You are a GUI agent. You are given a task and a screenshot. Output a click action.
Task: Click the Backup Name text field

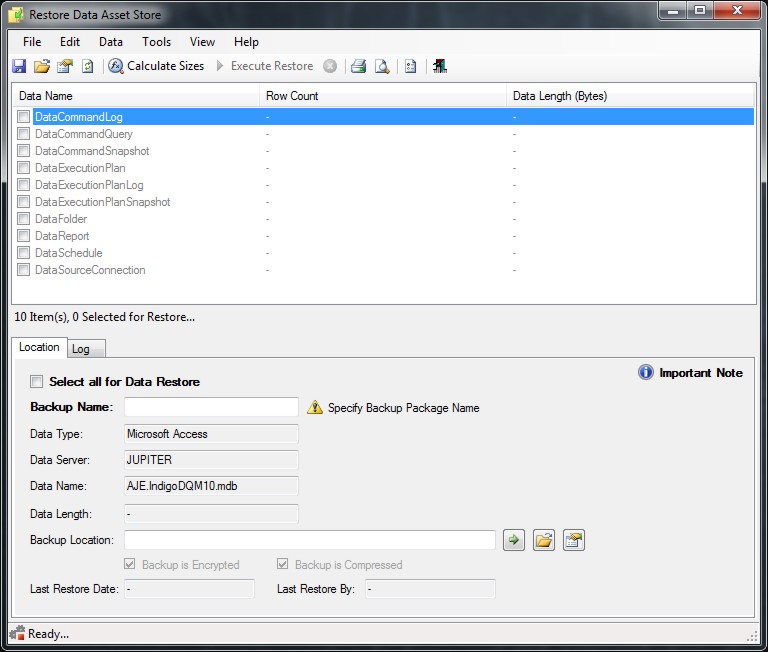tap(211, 407)
